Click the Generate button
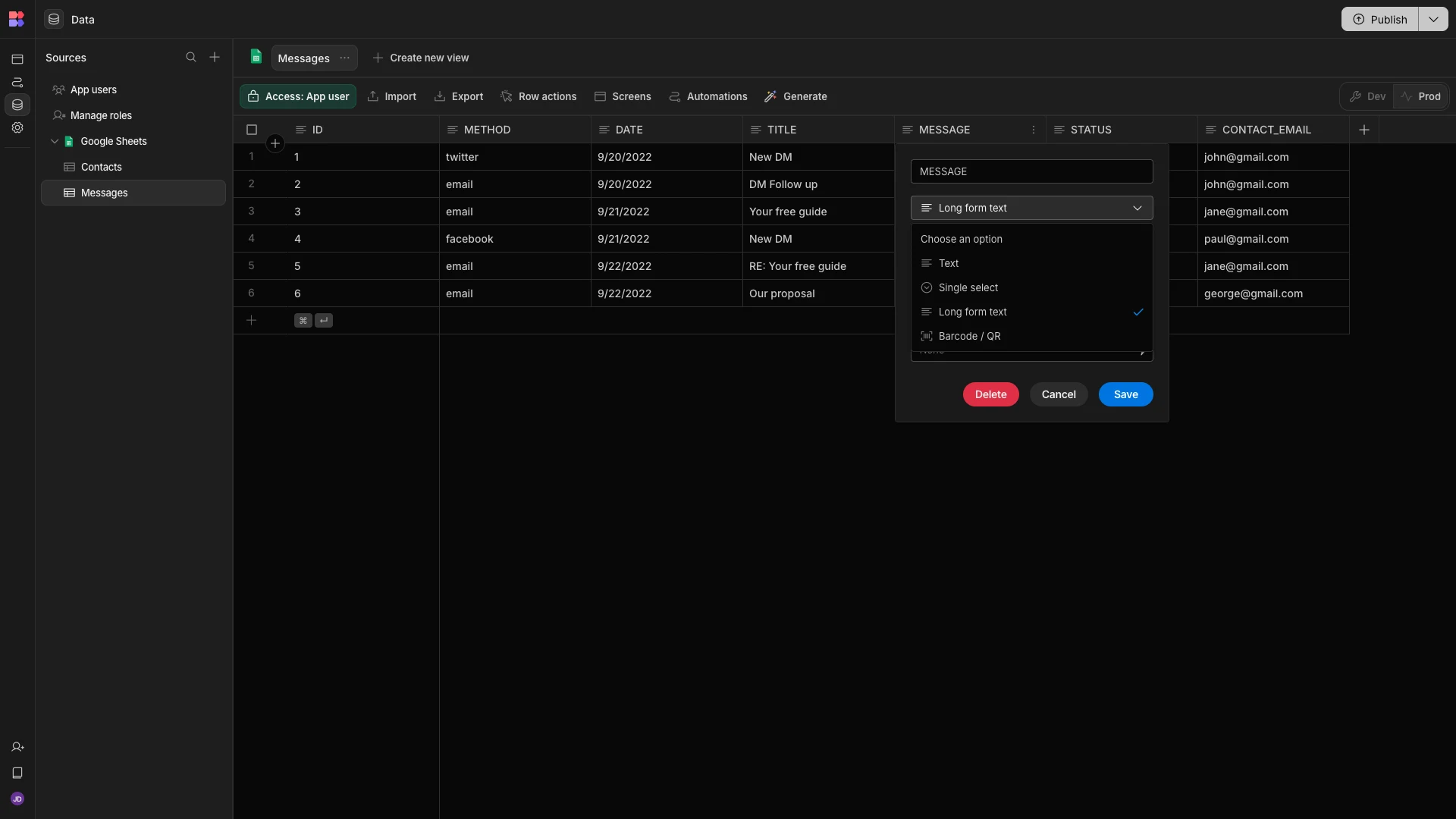This screenshot has width=1456, height=819. click(795, 96)
